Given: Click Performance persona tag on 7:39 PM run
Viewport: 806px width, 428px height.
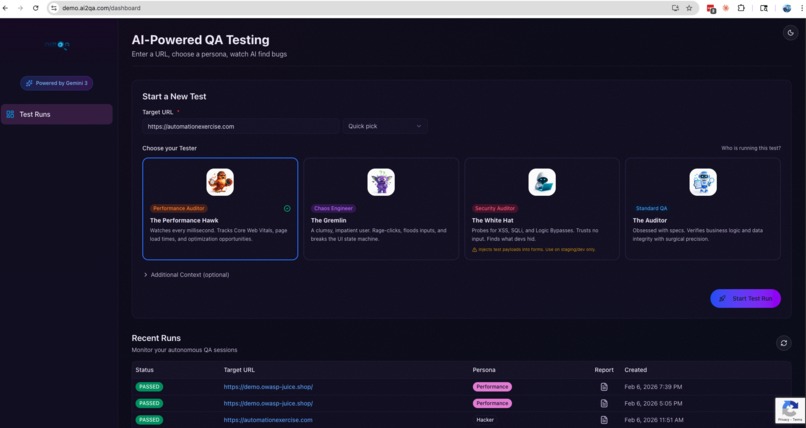Looking at the screenshot, I should 492,387.
